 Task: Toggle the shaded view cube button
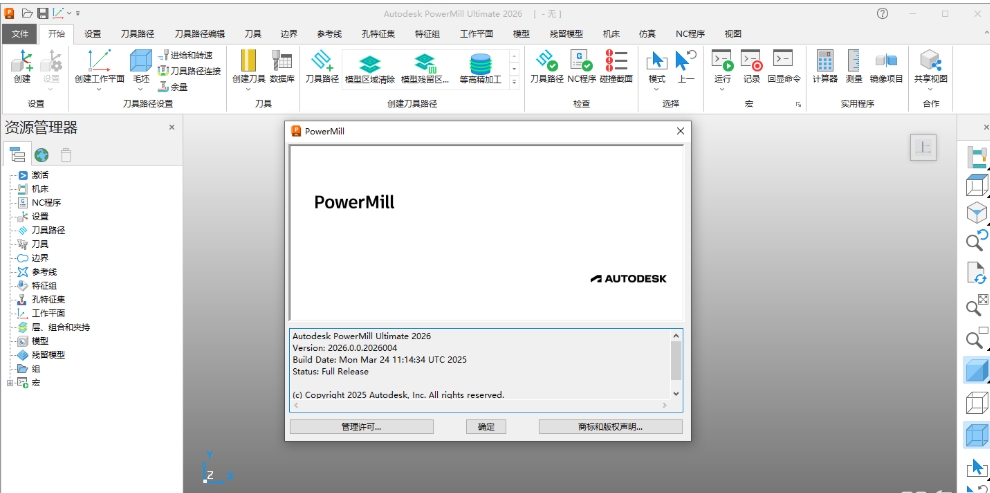click(976, 371)
